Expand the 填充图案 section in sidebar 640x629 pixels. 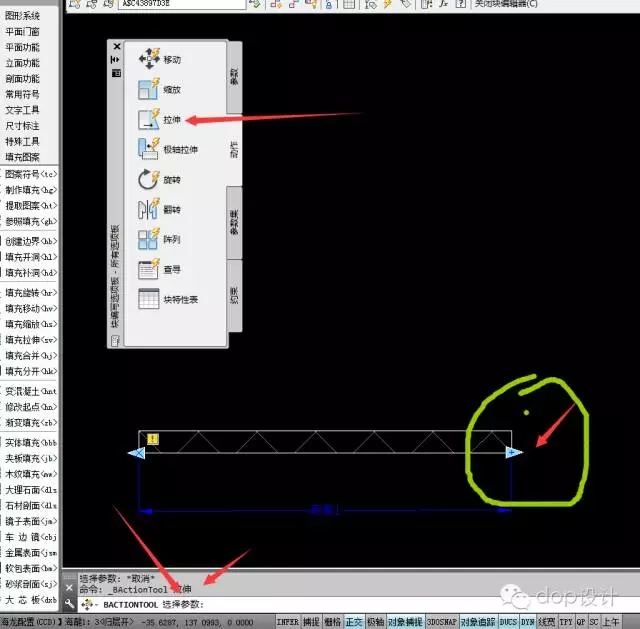tap(23, 157)
